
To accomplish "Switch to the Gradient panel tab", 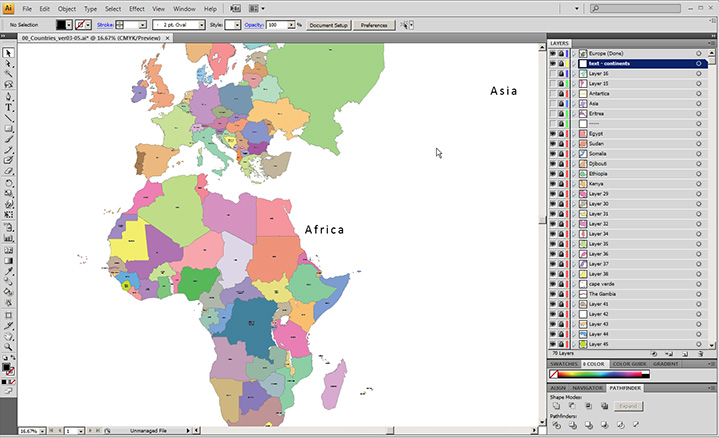I will click(x=666, y=364).
